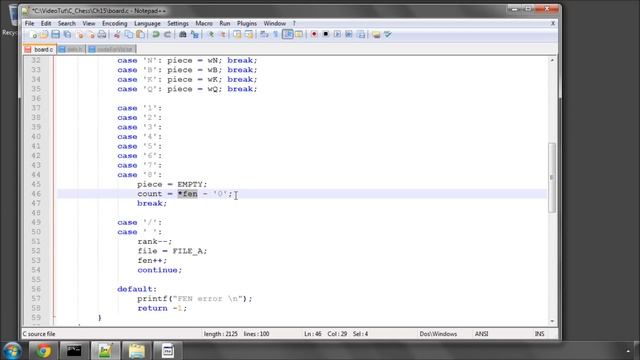Open the Search menu
Image resolution: width=640 pixels, height=360 pixels.
[67, 23]
